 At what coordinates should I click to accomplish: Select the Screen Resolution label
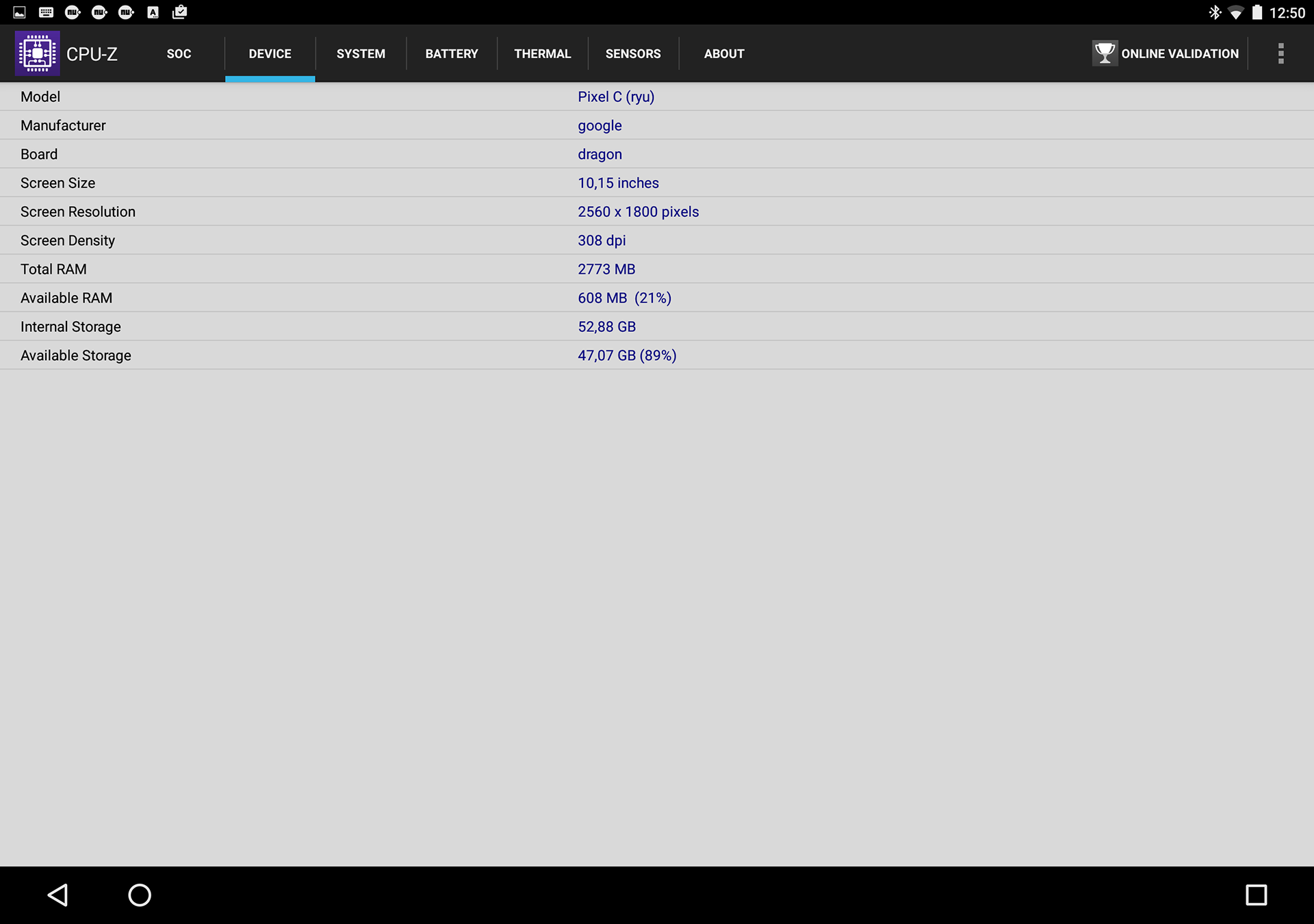point(78,211)
